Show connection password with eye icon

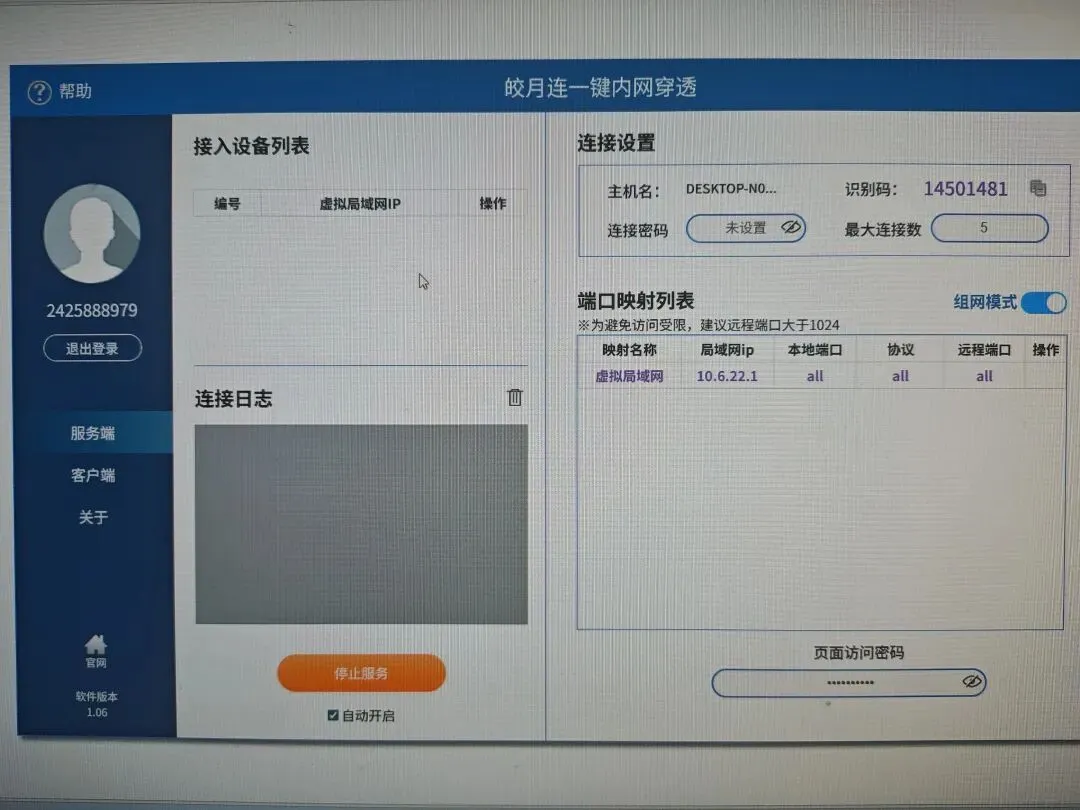pyautogui.click(x=791, y=227)
